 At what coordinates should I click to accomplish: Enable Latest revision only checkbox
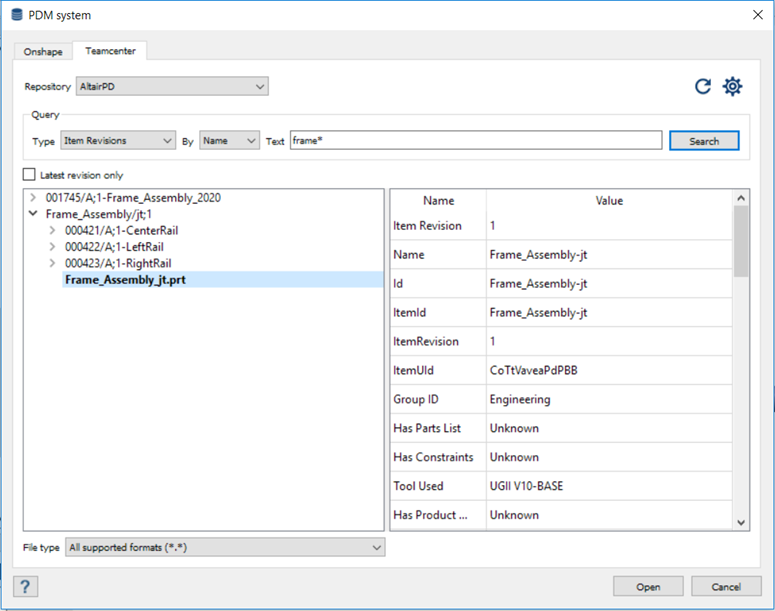pyautogui.click(x=30, y=175)
